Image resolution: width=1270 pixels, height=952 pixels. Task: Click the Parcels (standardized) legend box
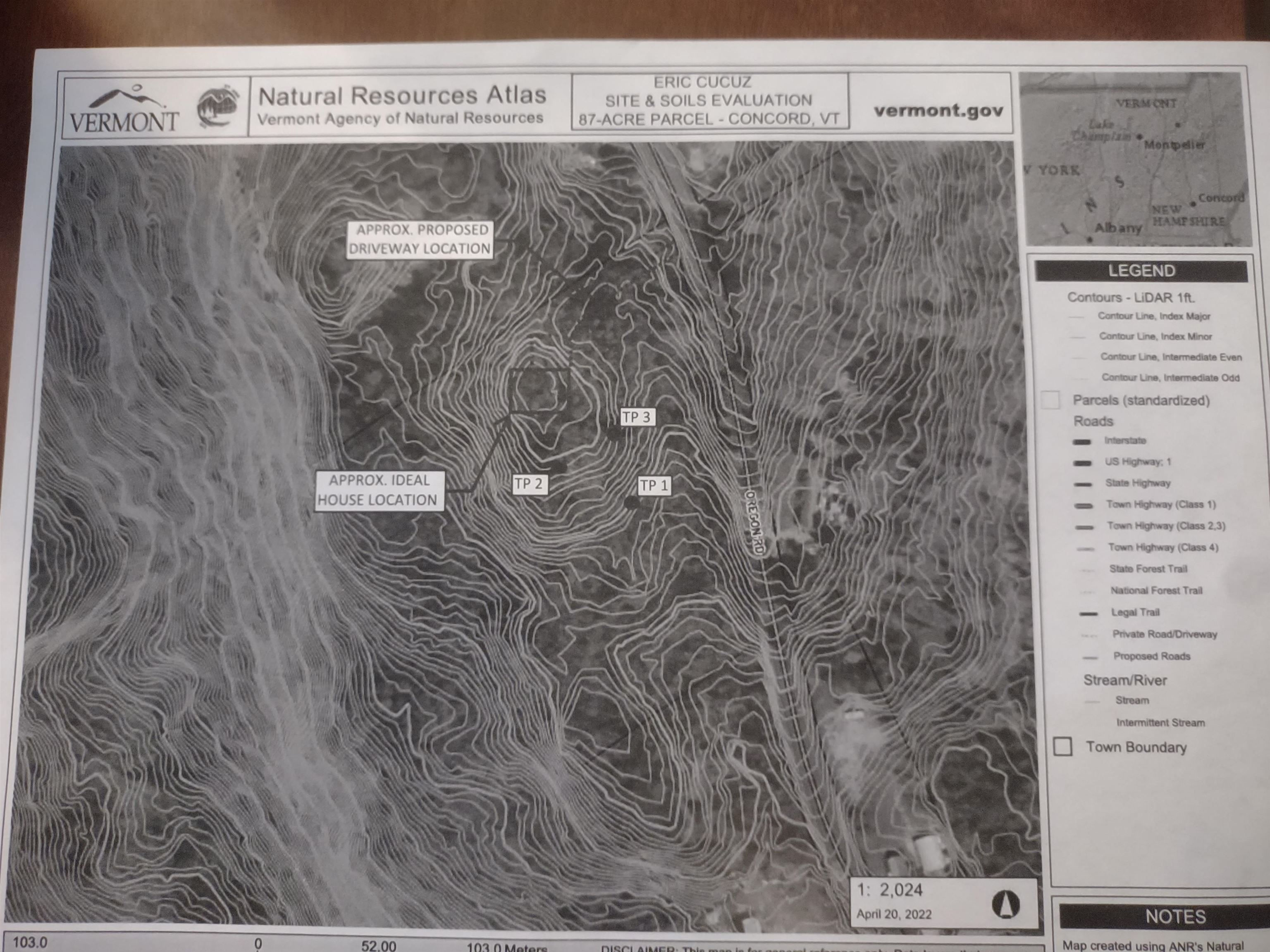(x=1050, y=400)
